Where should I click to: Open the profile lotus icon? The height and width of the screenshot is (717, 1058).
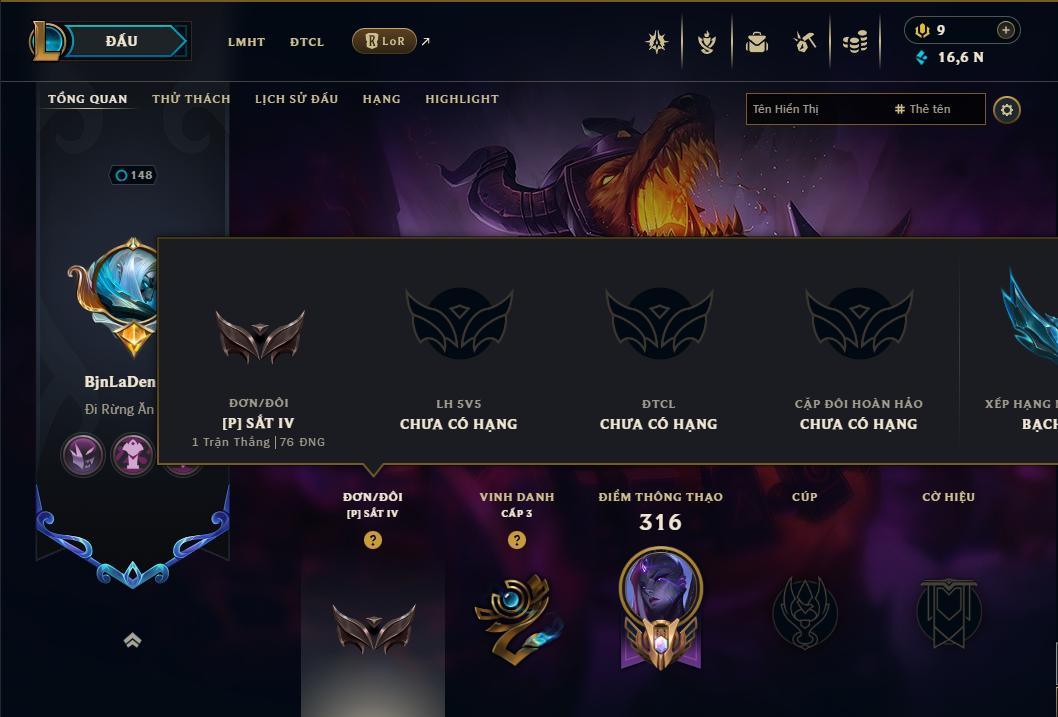point(706,42)
